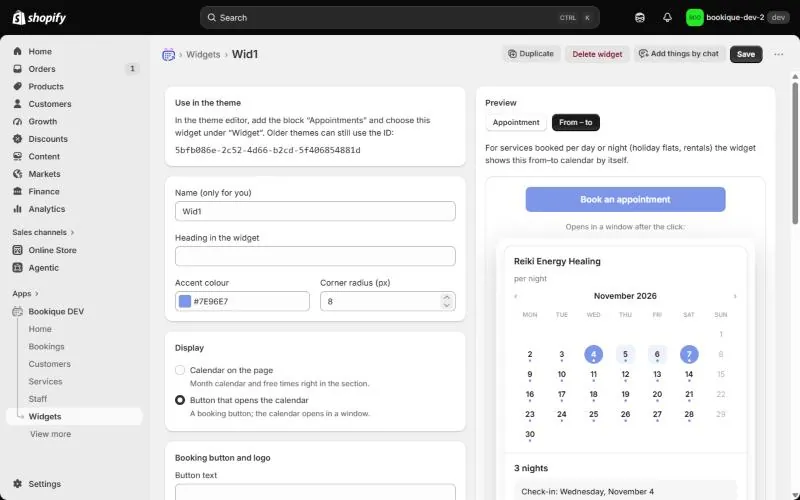Go to next month in preview calendar

click(735, 296)
